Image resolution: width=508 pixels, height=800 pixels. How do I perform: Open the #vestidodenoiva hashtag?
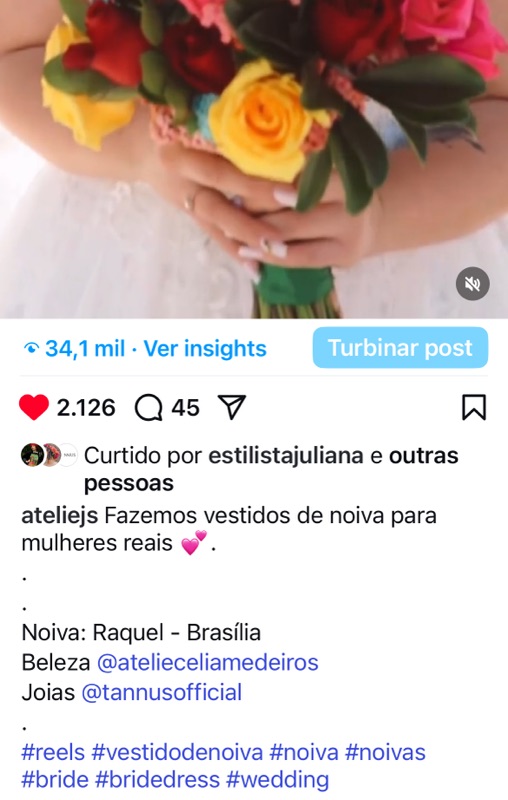tap(177, 753)
